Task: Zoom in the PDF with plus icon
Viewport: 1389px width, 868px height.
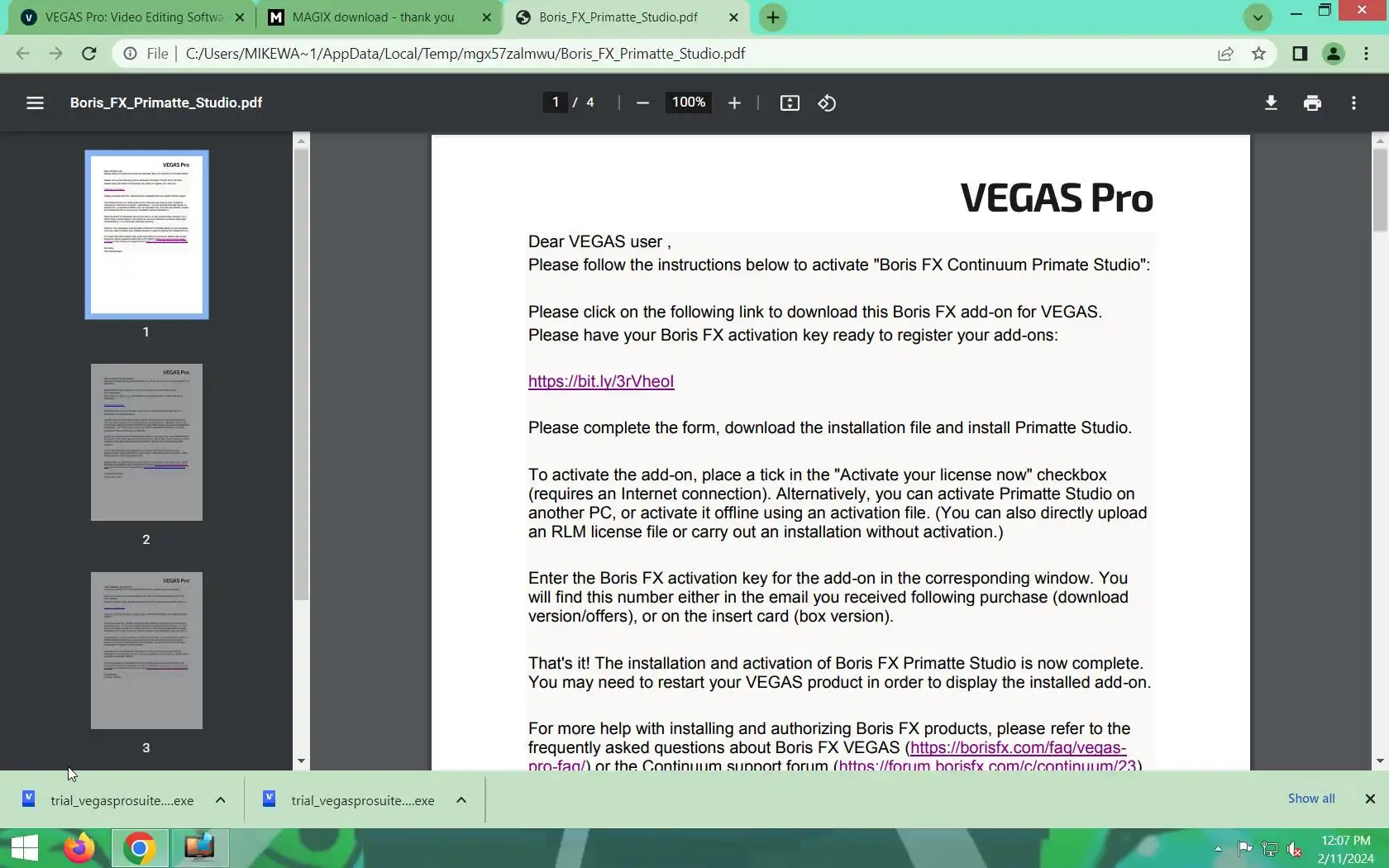Action: tap(734, 103)
